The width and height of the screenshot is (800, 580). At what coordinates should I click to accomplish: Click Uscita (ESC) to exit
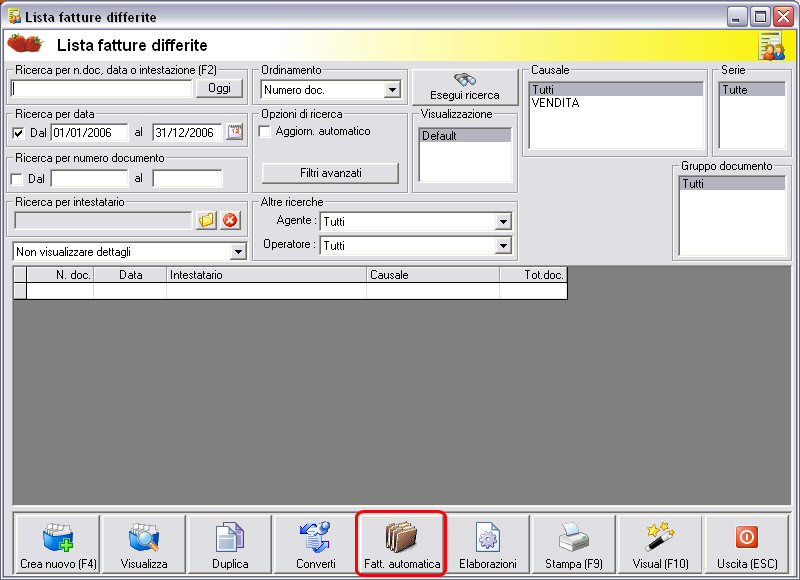[x=747, y=544]
